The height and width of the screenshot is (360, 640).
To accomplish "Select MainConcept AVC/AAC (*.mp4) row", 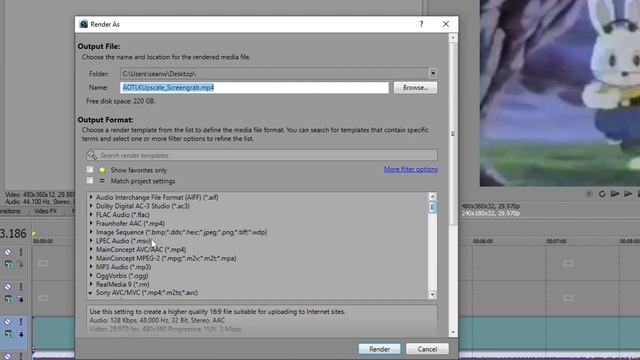I will (x=141, y=249).
